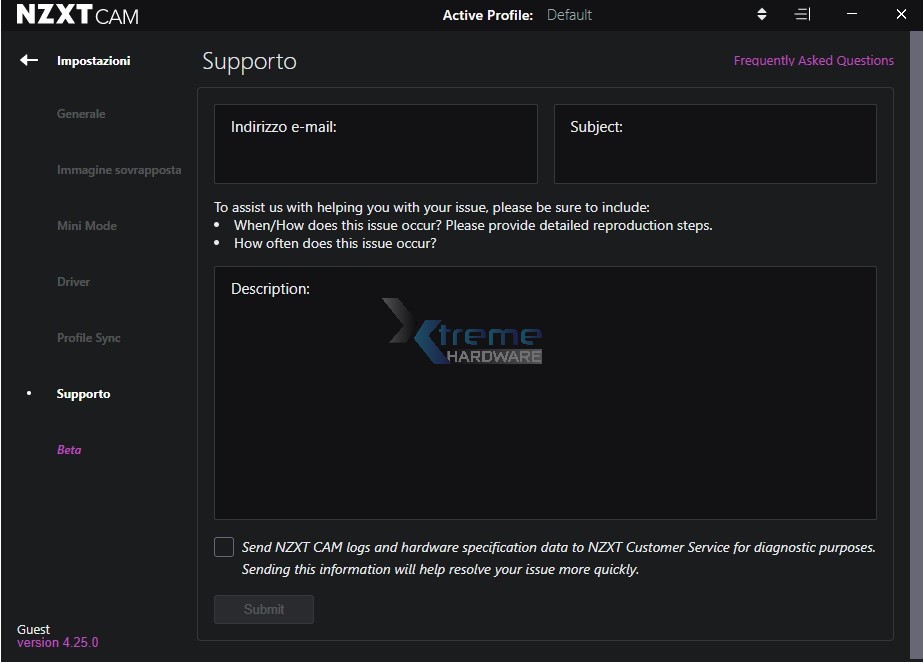Go to Mini Mode settings
This screenshot has width=923, height=662.
click(x=87, y=226)
